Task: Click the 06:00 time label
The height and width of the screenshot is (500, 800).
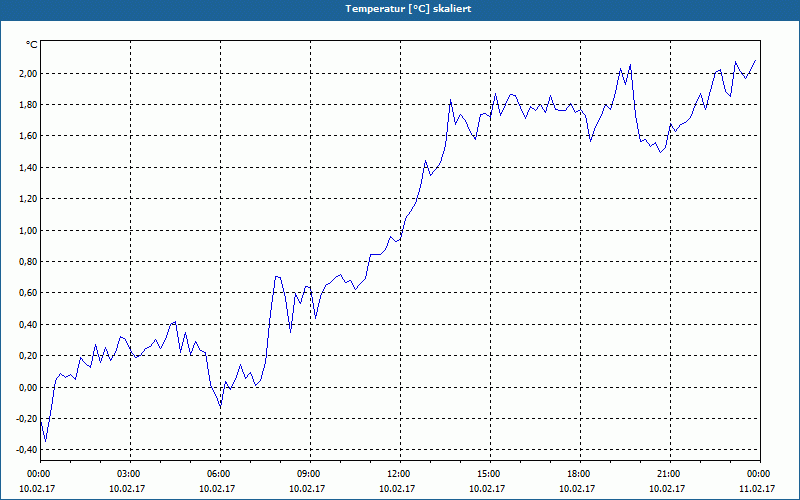Action: [x=220, y=474]
